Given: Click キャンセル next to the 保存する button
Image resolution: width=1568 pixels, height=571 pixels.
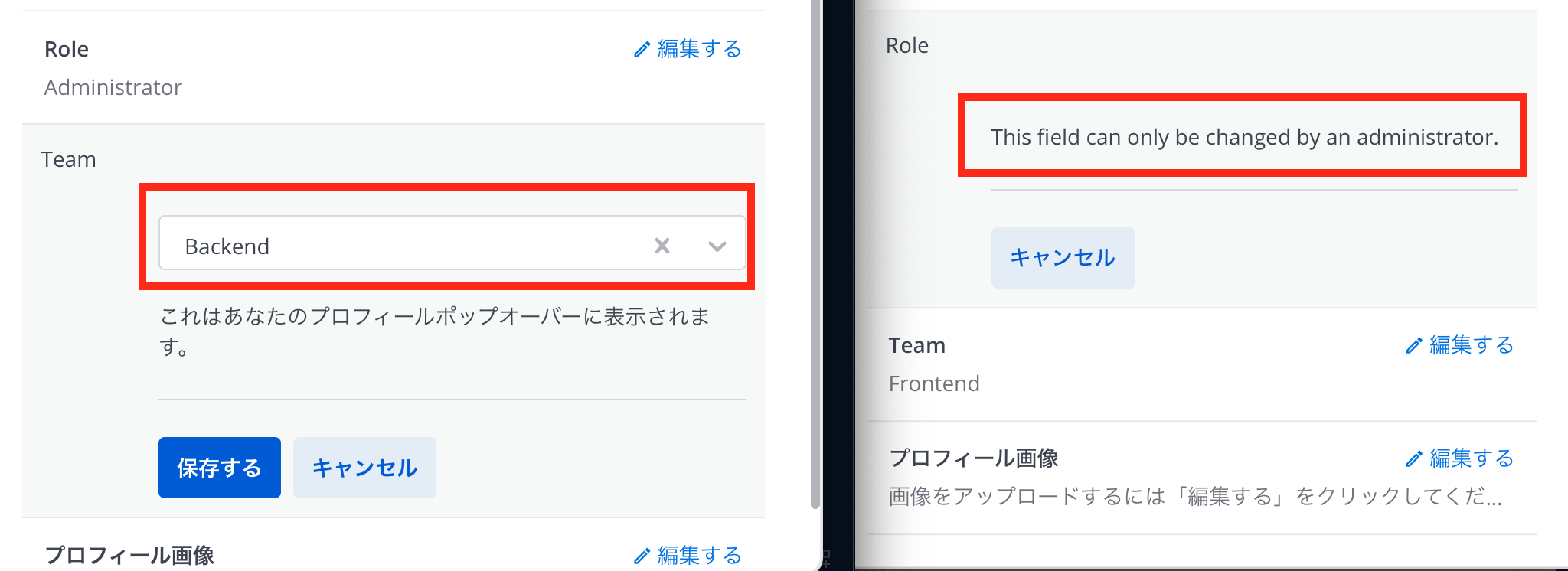Looking at the screenshot, I should [364, 468].
